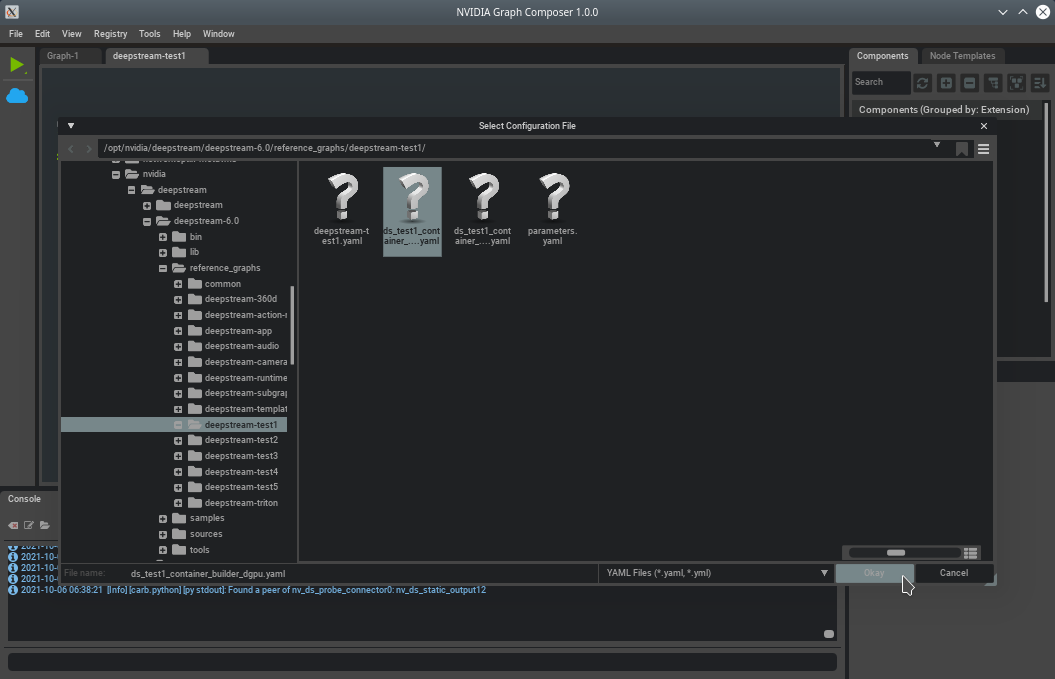
Task: Expand the deepstream-test2 folder
Action: [178, 440]
